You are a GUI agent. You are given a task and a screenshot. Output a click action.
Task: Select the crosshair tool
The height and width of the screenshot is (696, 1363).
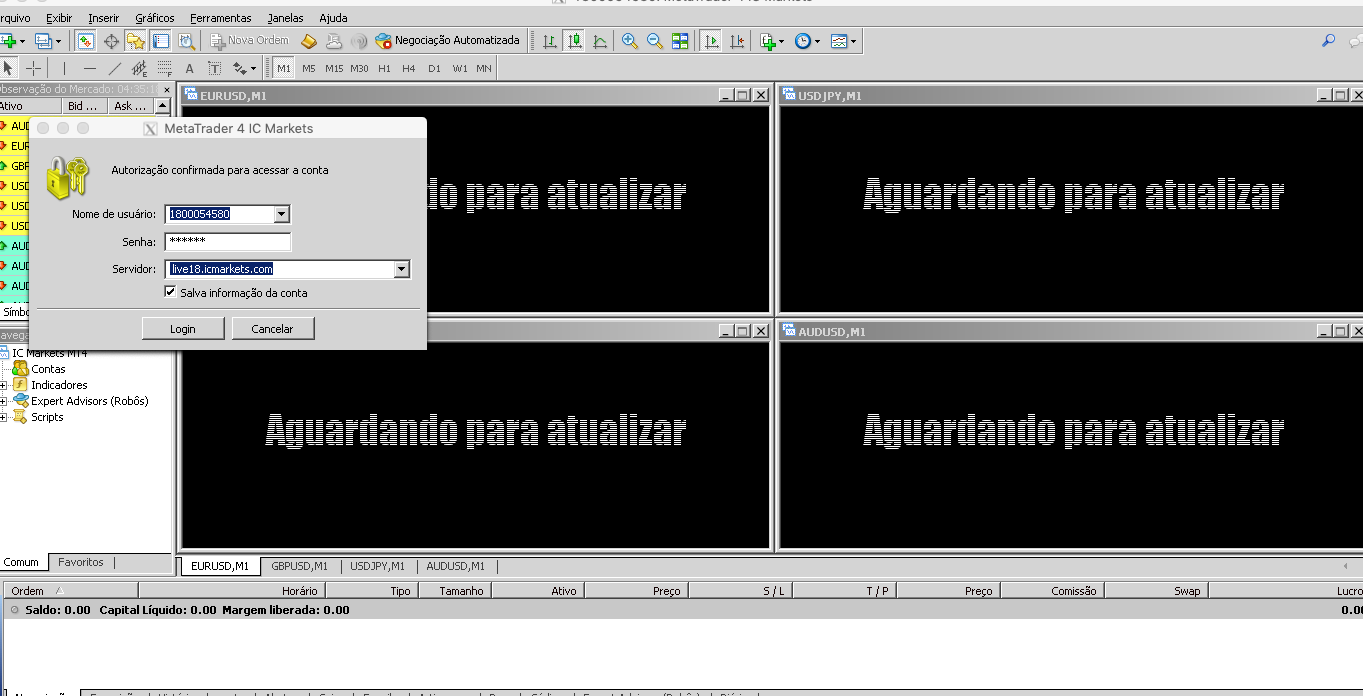(33, 68)
